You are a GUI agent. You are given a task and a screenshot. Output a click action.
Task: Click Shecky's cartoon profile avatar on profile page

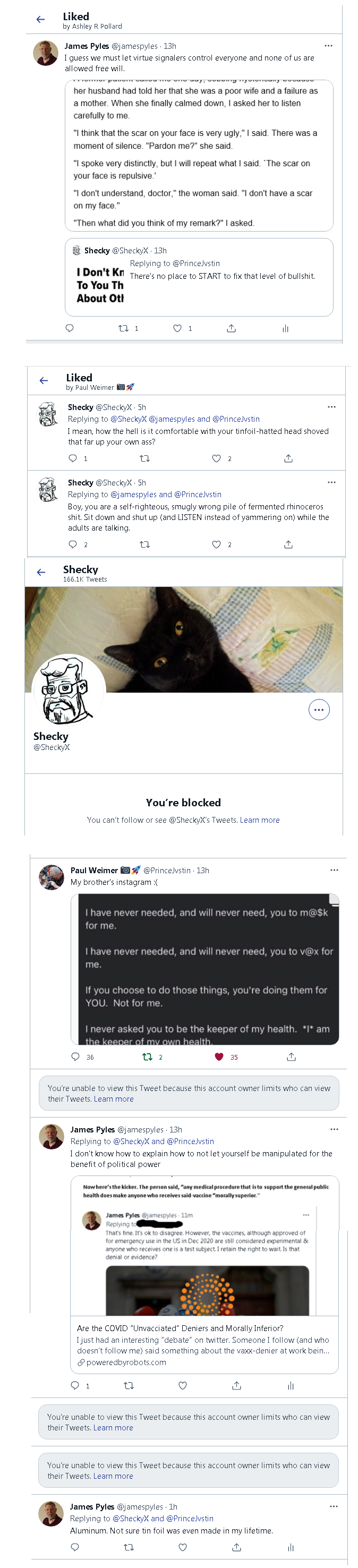point(68,689)
